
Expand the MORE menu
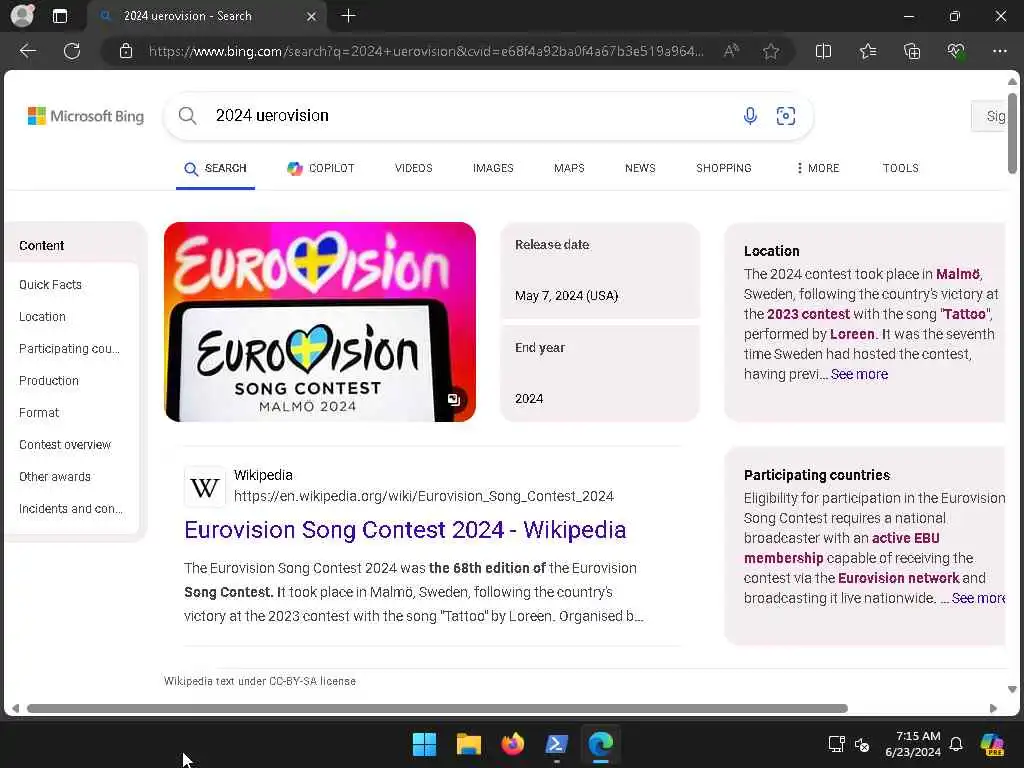tap(818, 168)
